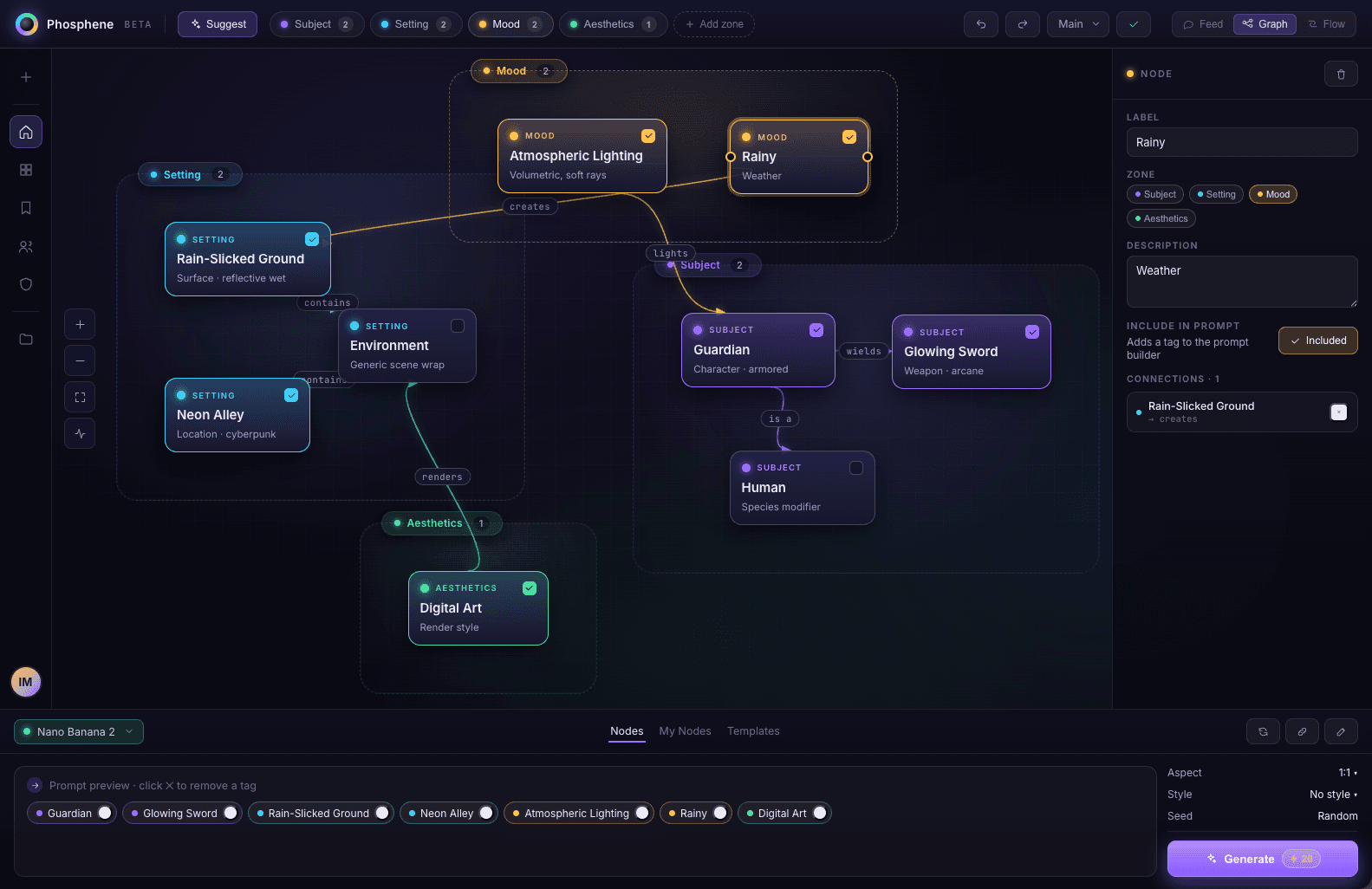Click Rainy node's right connection handle
This screenshot has width=1372, height=889.
click(868, 157)
